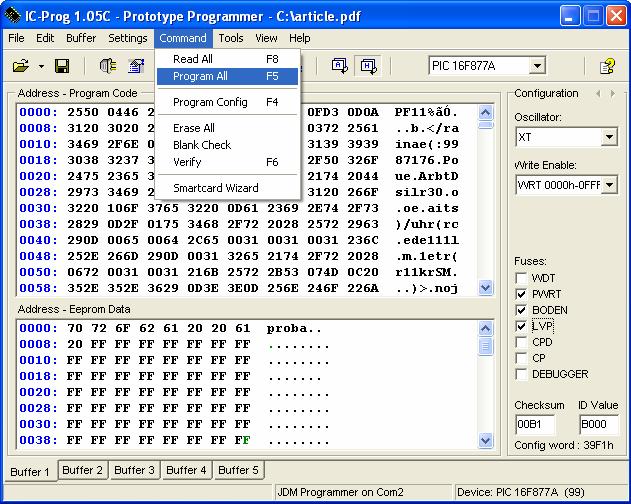Open the Options toolbar icon
The height and width of the screenshot is (504, 631).
(136, 66)
